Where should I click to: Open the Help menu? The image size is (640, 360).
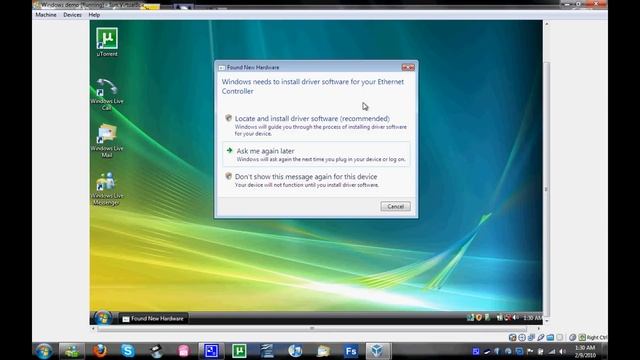click(94, 15)
